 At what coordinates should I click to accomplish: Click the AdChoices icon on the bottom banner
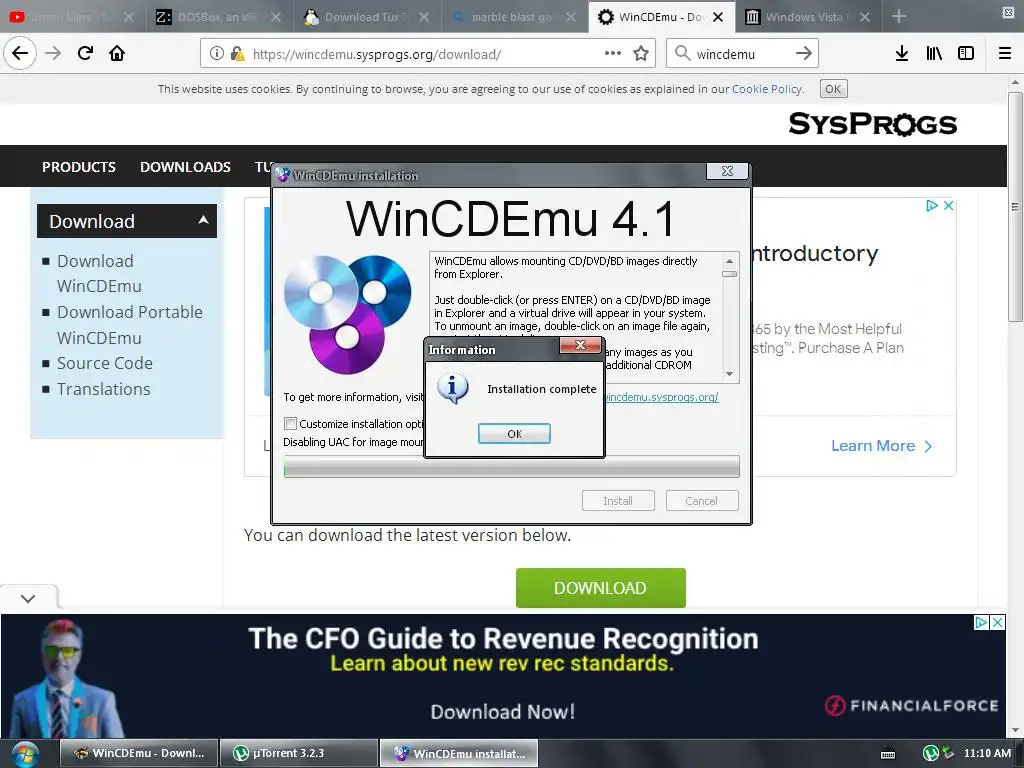click(x=981, y=622)
